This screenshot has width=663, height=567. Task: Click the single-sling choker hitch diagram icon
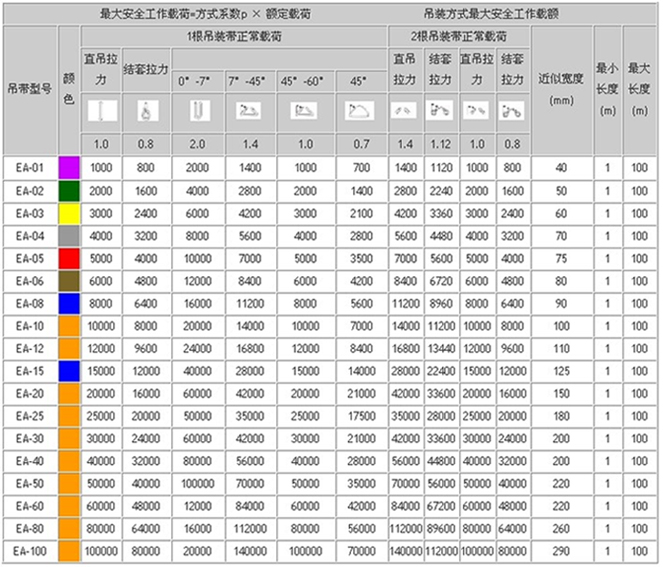coord(147,111)
